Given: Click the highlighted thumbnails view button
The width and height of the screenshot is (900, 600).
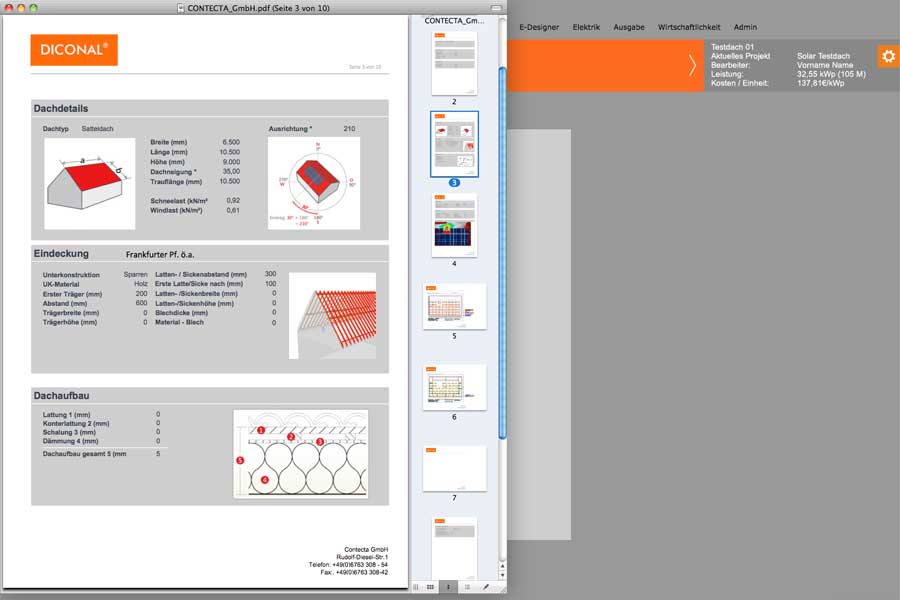Looking at the screenshot, I should [449, 587].
